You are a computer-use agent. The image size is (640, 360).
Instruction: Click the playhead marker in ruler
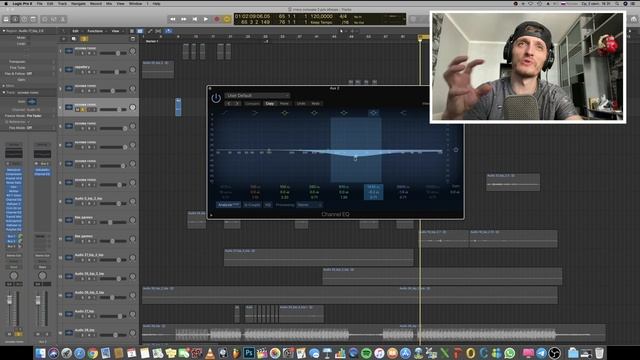point(420,38)
